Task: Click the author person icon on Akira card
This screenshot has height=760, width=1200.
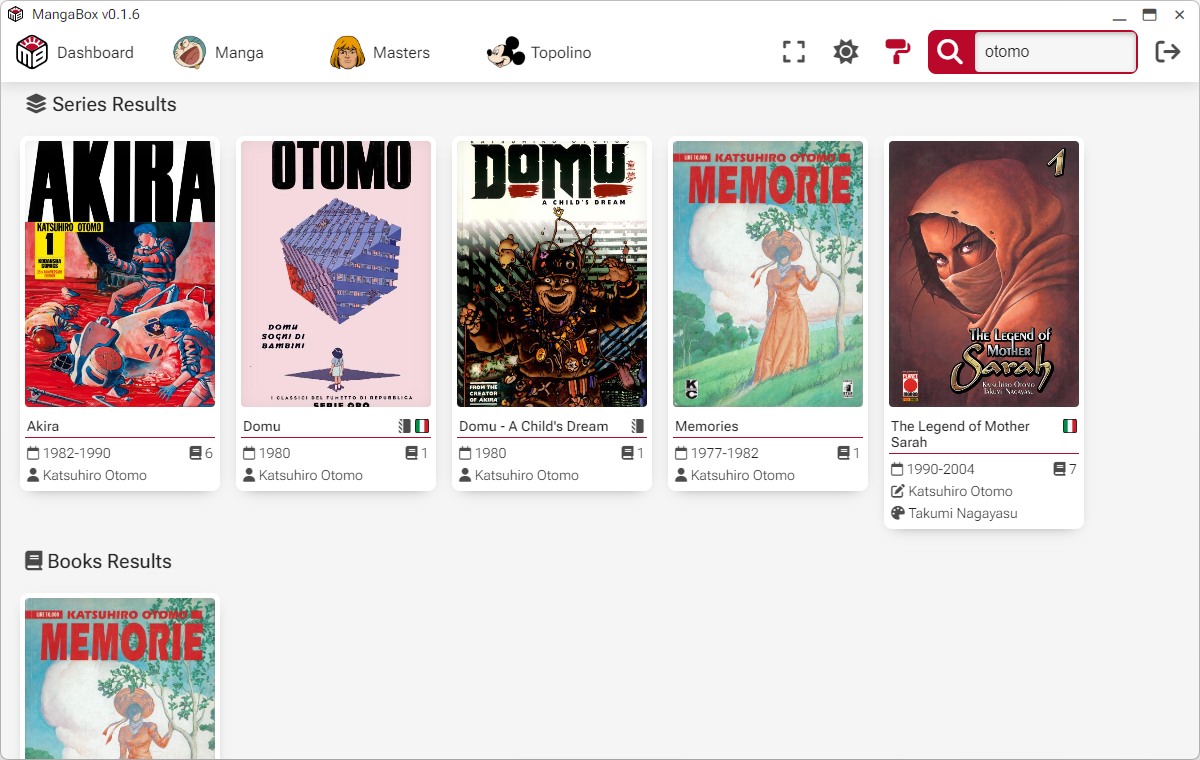Action: tap(33, 475)
